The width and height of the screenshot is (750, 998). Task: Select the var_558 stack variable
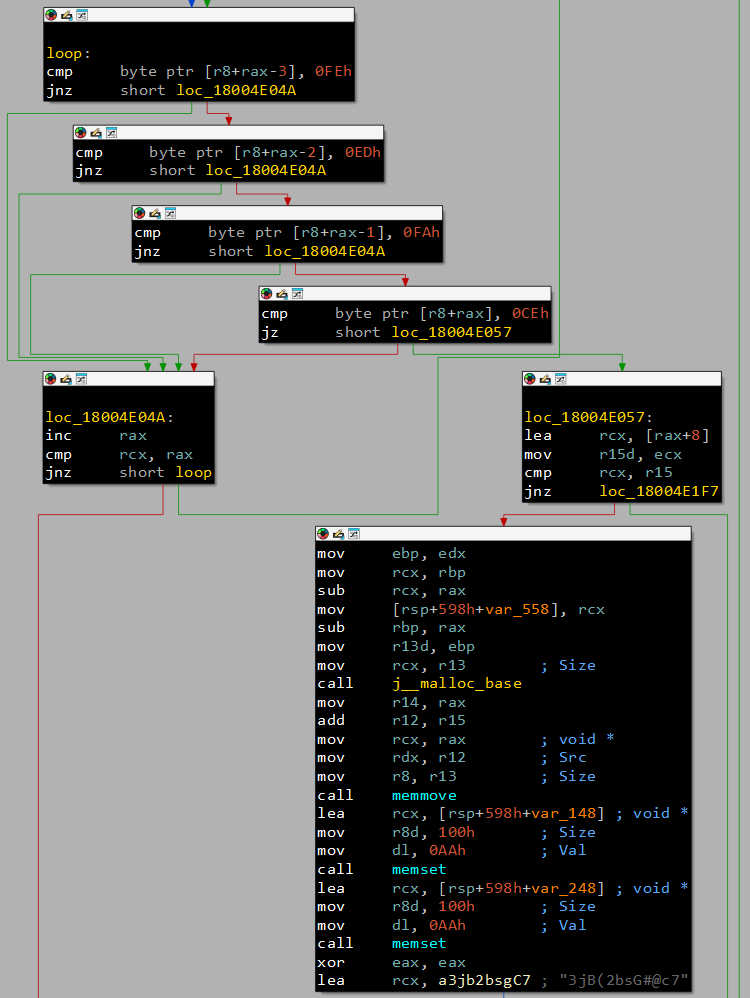[516, 609]
